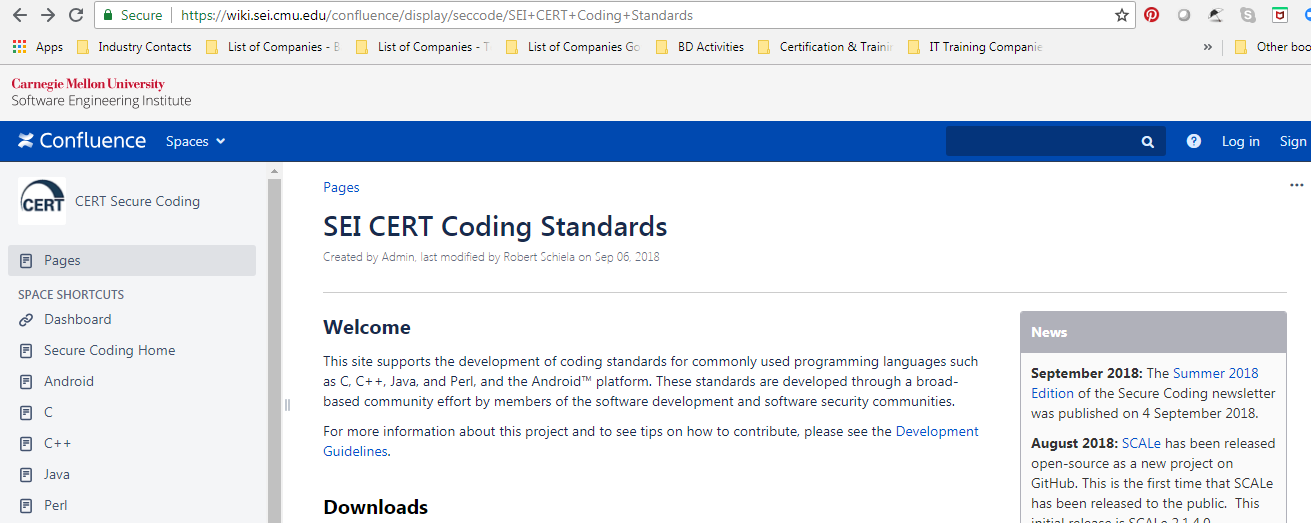The height and width of the screenshot is (523, 1311).
Task: Open the Perl coding standard shortcut
Action: tap(56, 505)
